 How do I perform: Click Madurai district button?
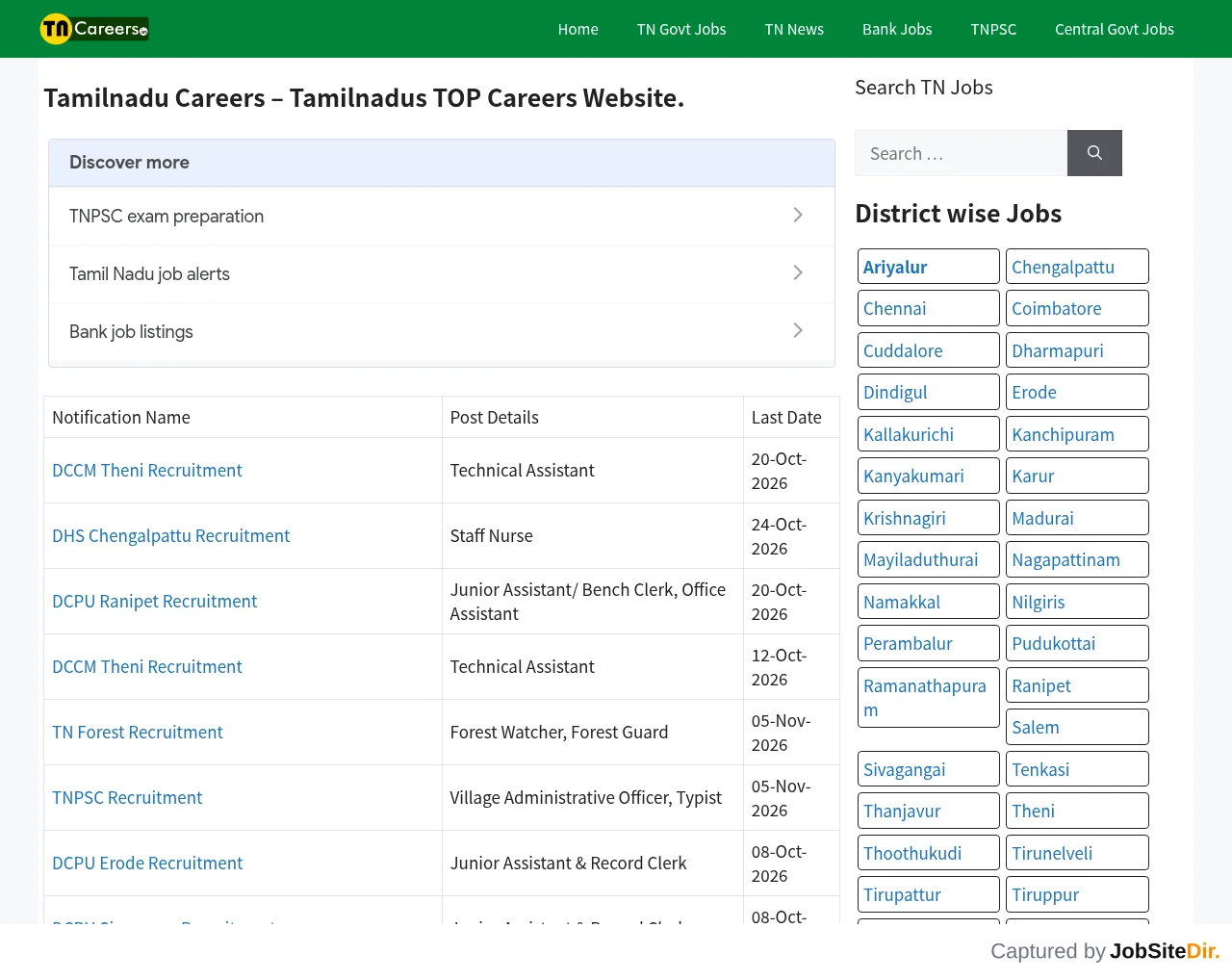click(x=1077, y=518)
